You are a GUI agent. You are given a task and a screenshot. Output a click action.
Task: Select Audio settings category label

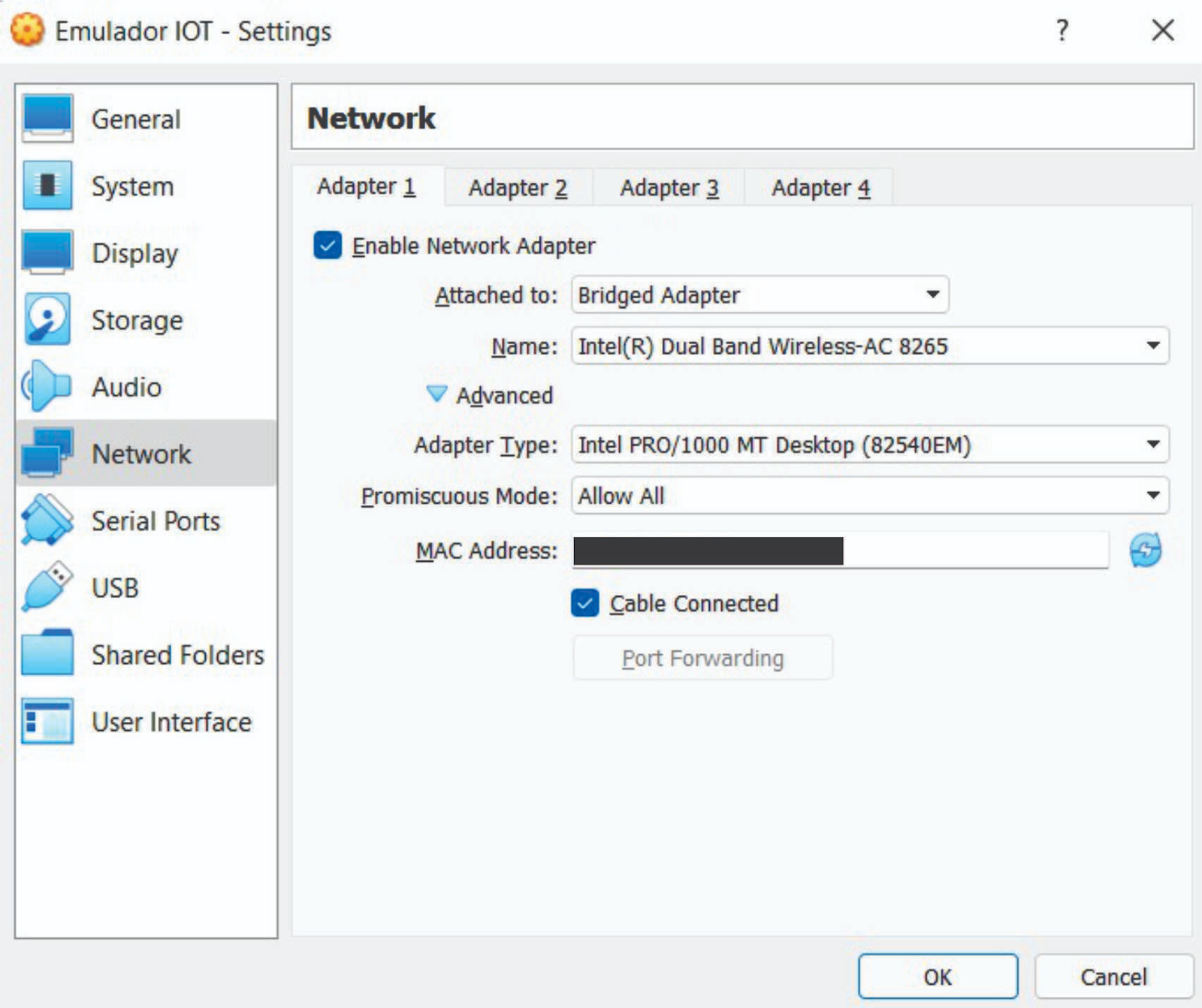click(x=126, y=388)
